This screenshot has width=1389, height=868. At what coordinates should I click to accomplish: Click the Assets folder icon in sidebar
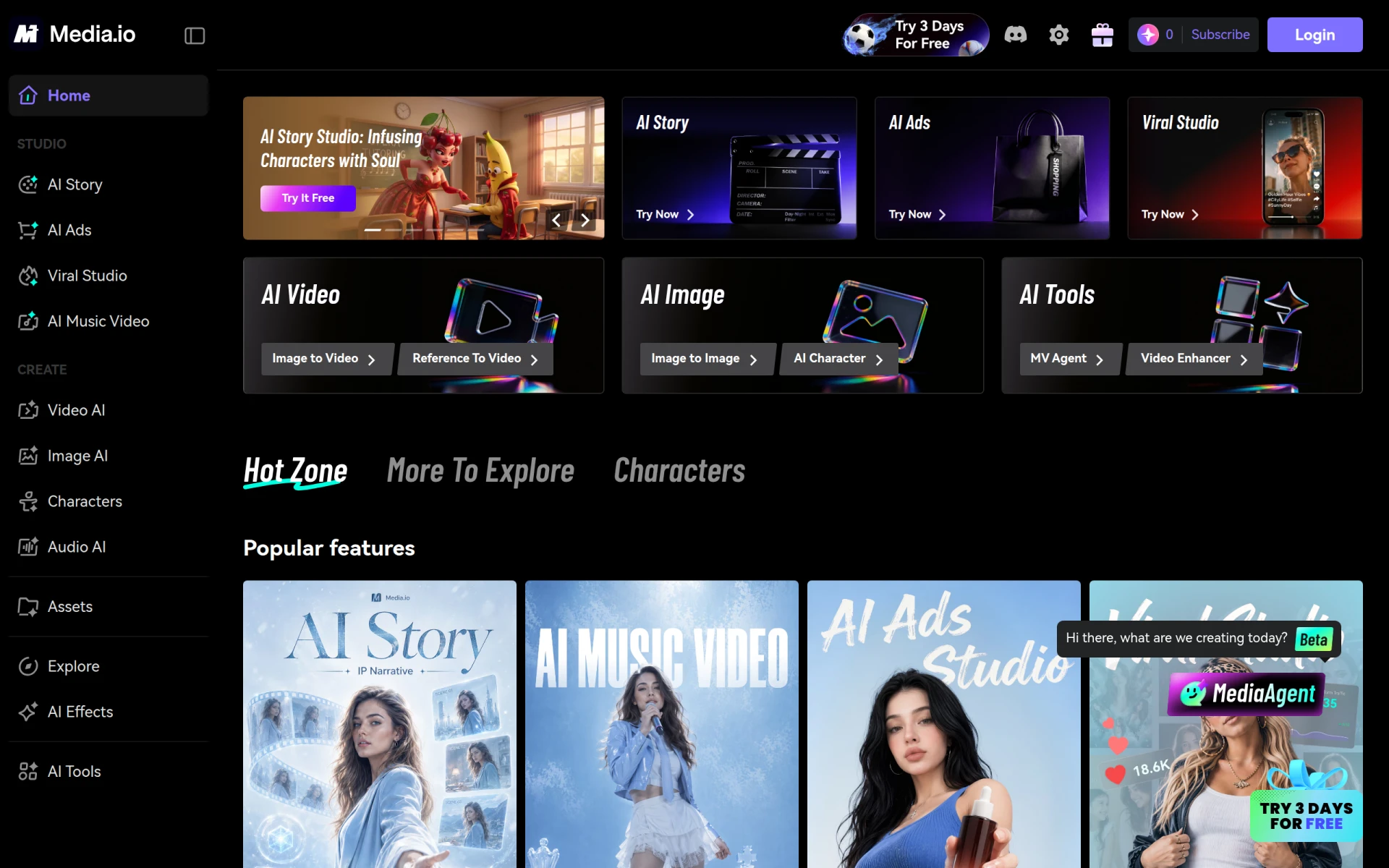[x=28, y=607]
